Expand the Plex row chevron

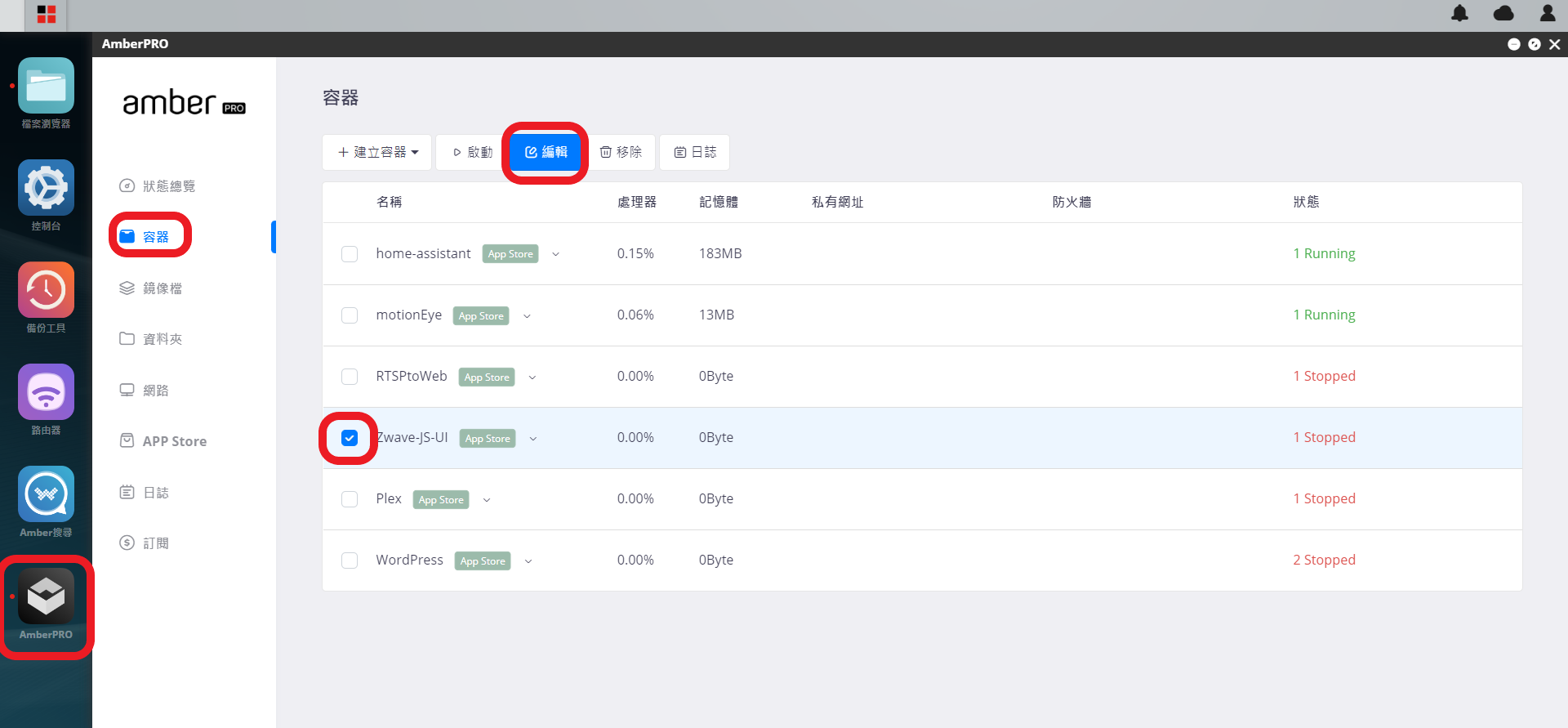click(x=487, y=500)
